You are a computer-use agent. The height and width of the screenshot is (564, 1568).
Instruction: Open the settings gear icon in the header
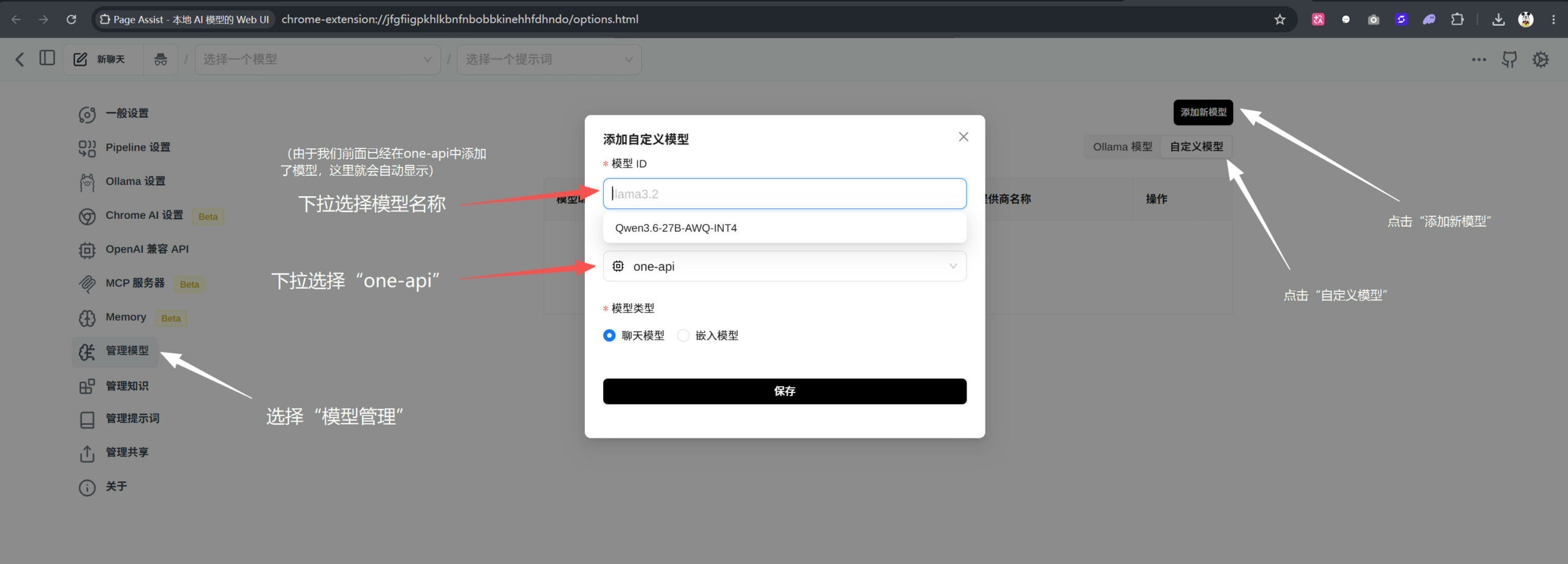(x=1540, y=59)
